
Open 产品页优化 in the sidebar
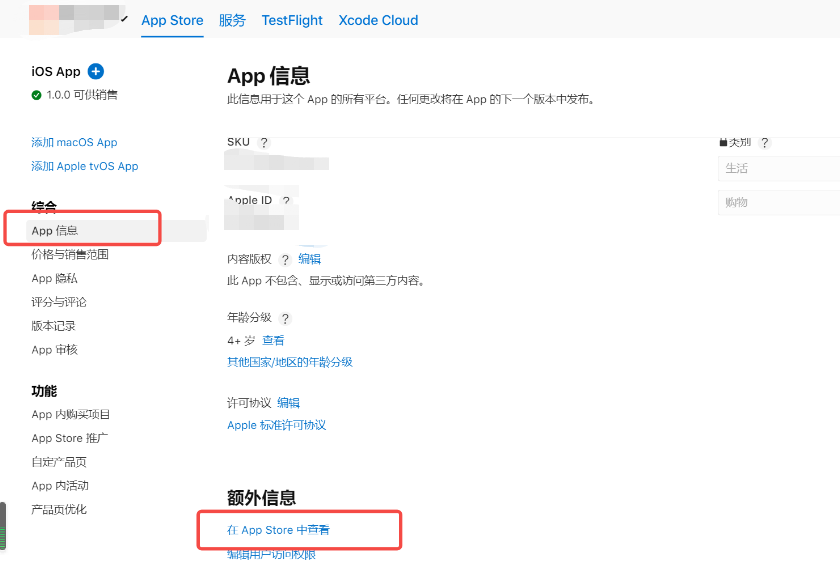tap(58, 509)
